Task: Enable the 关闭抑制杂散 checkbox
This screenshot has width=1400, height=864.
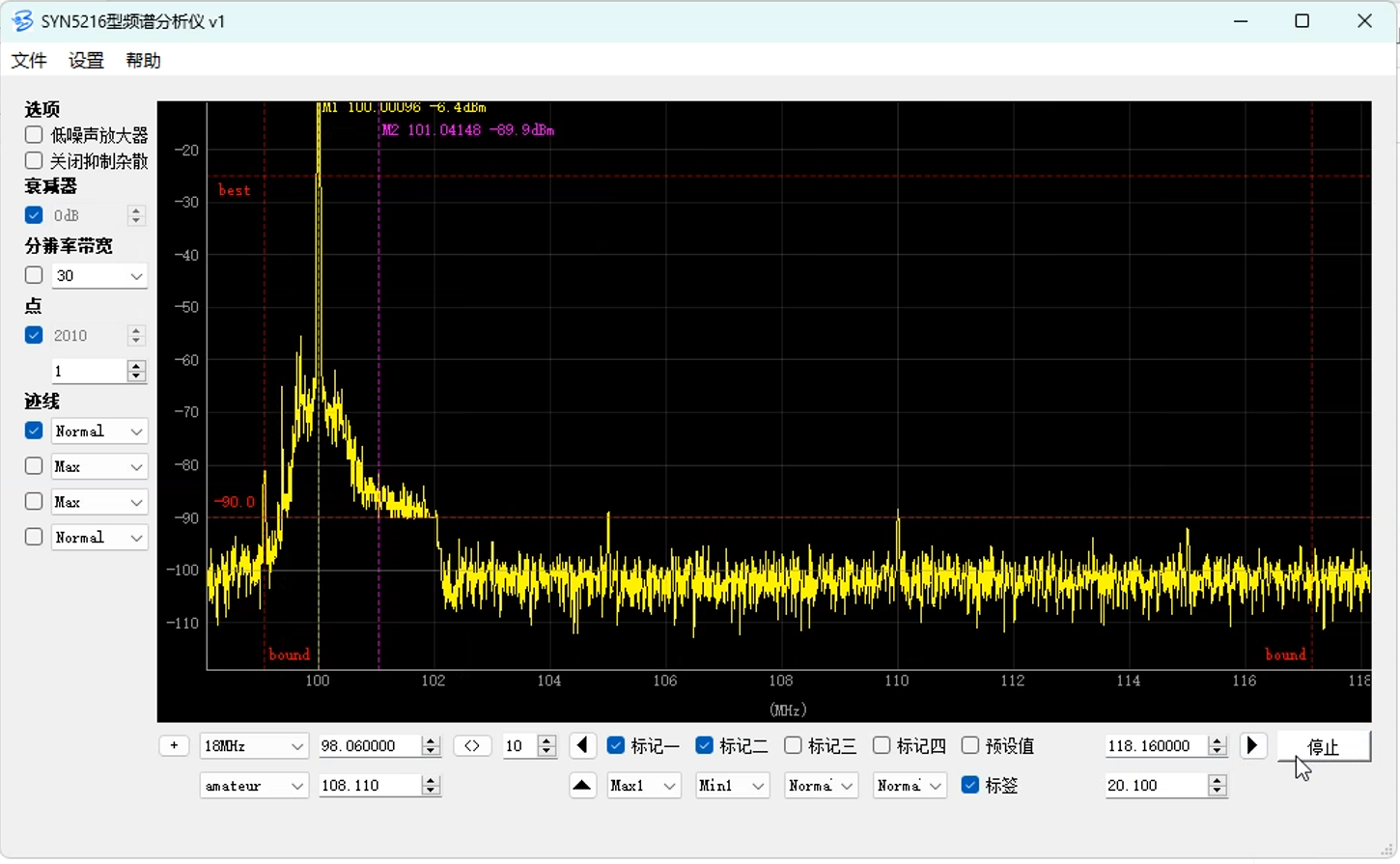Action: pyautogui.click(x=34, y=160)
